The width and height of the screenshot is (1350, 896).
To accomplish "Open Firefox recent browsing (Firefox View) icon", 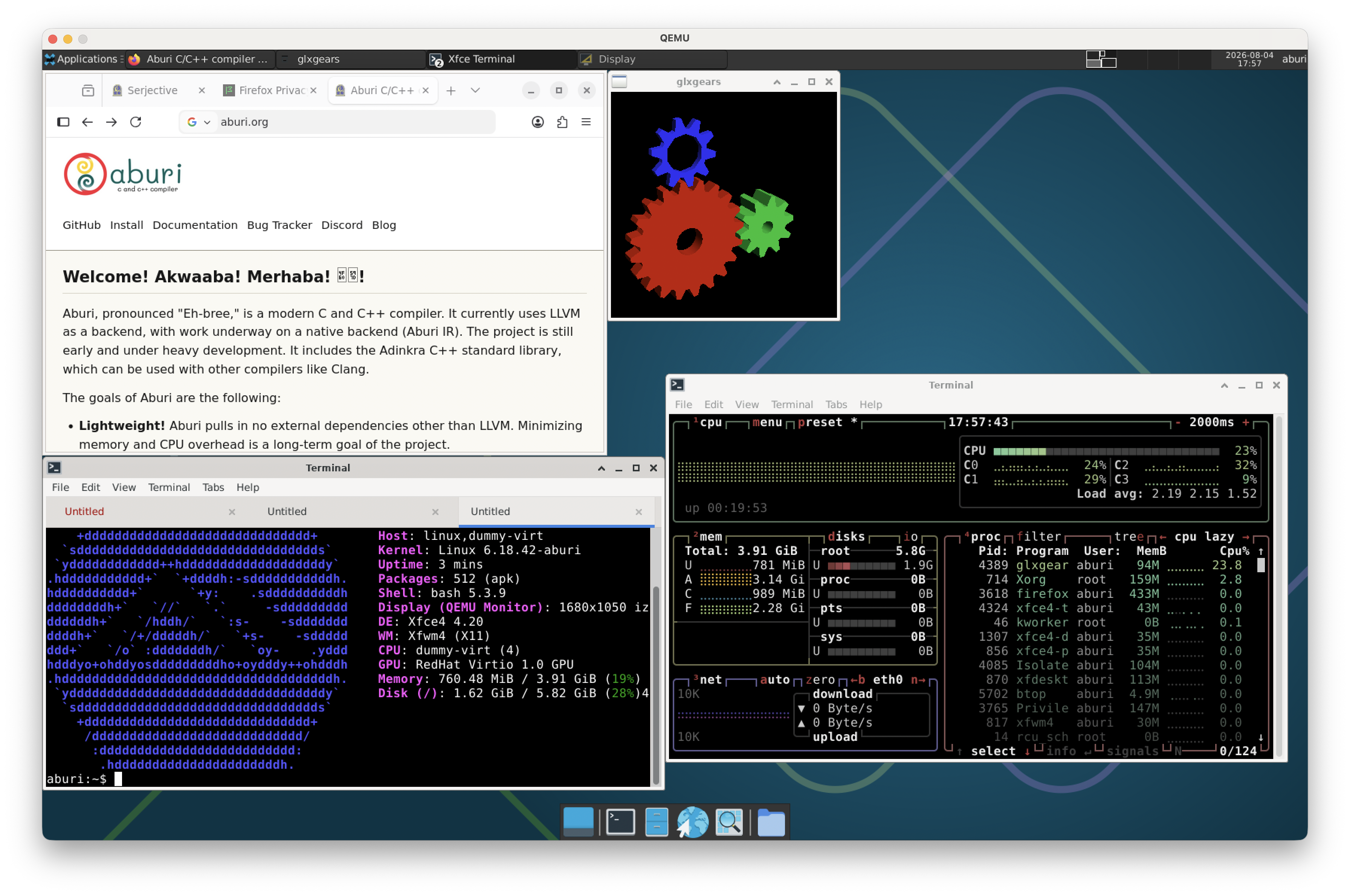I will pyautogui.click(x=87, y=90).
